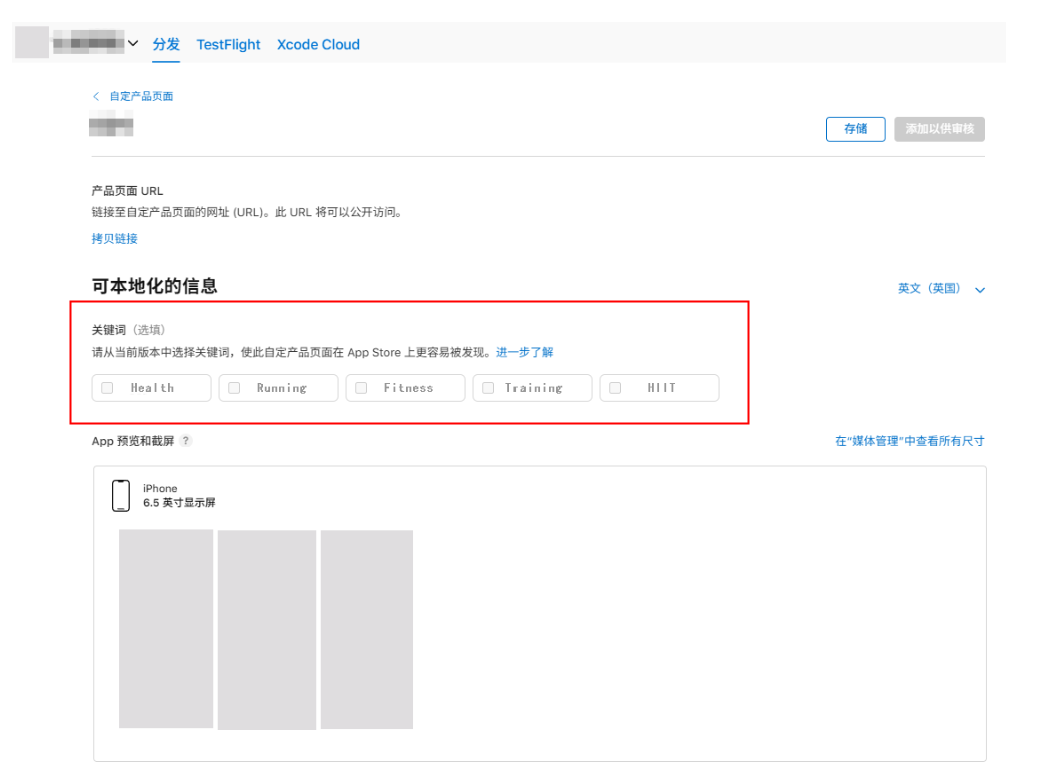Click the help question mark icon
Viewport: 1053px width, 779px height.
(185, 441)
